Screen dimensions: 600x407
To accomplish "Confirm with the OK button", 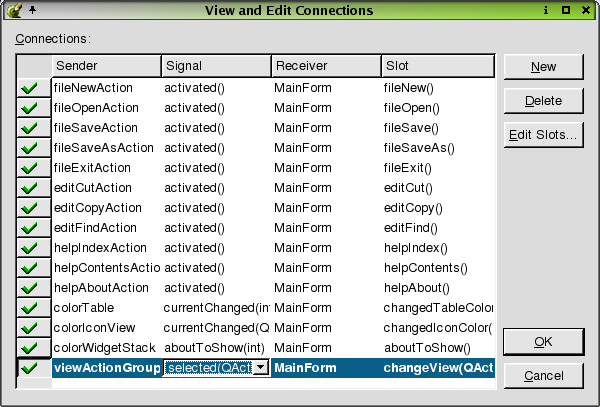I will [543, 342].
